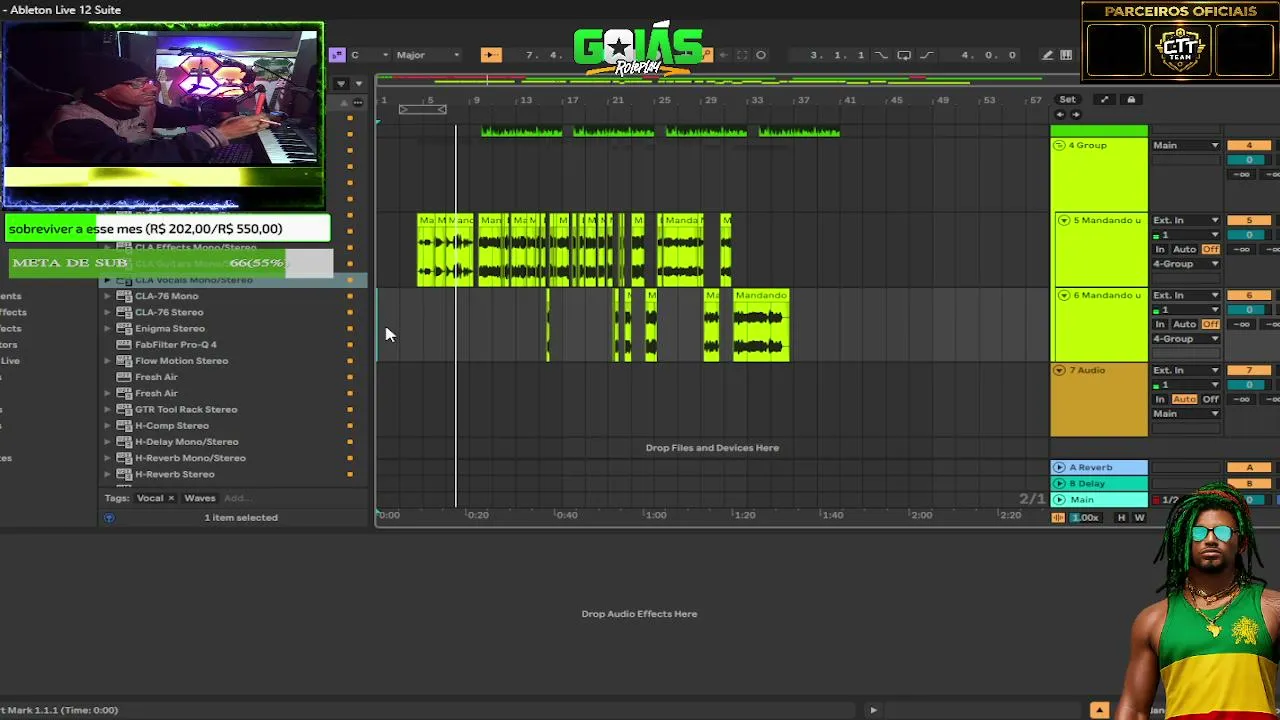Click the first Fresh Air plugin icon

tap(124, 377)
